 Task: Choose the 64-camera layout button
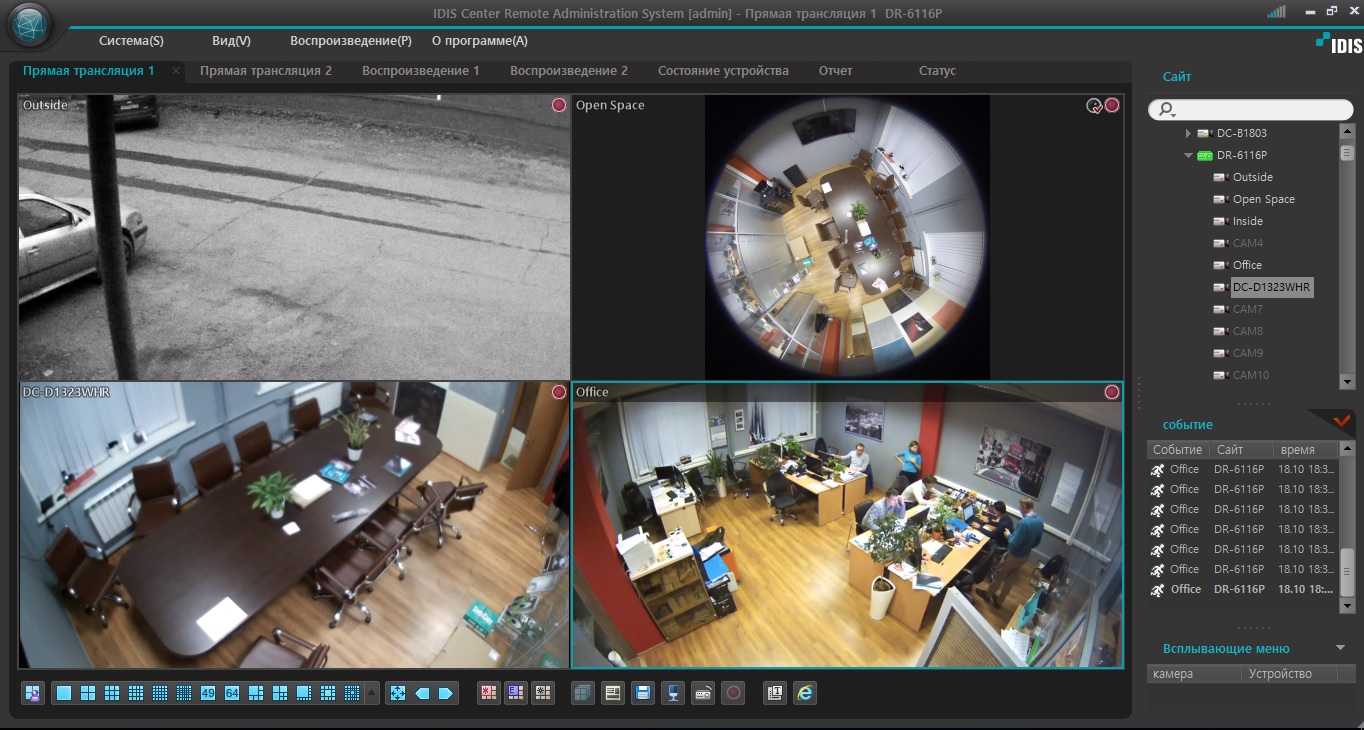point(232,693)
